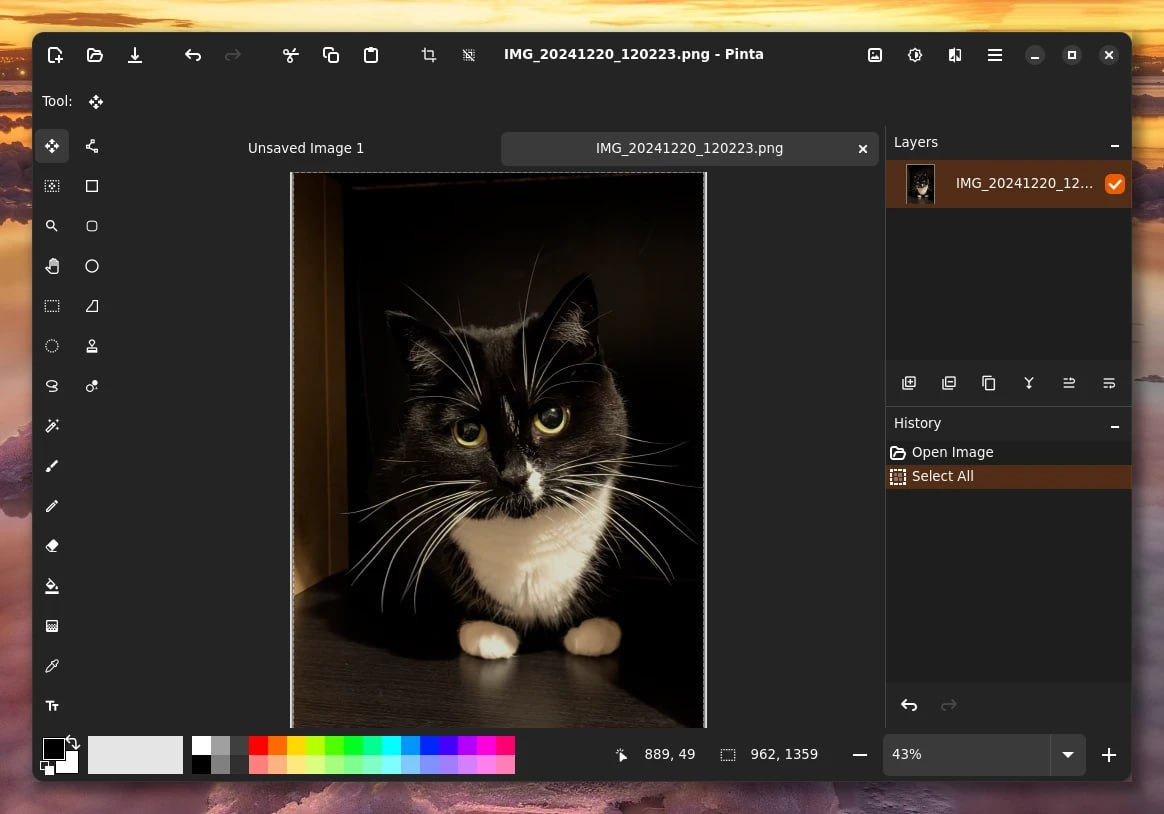Screen dimensions: 1164x814
Task: Select the Zoom magnifier tool
Action: [52, 226]
